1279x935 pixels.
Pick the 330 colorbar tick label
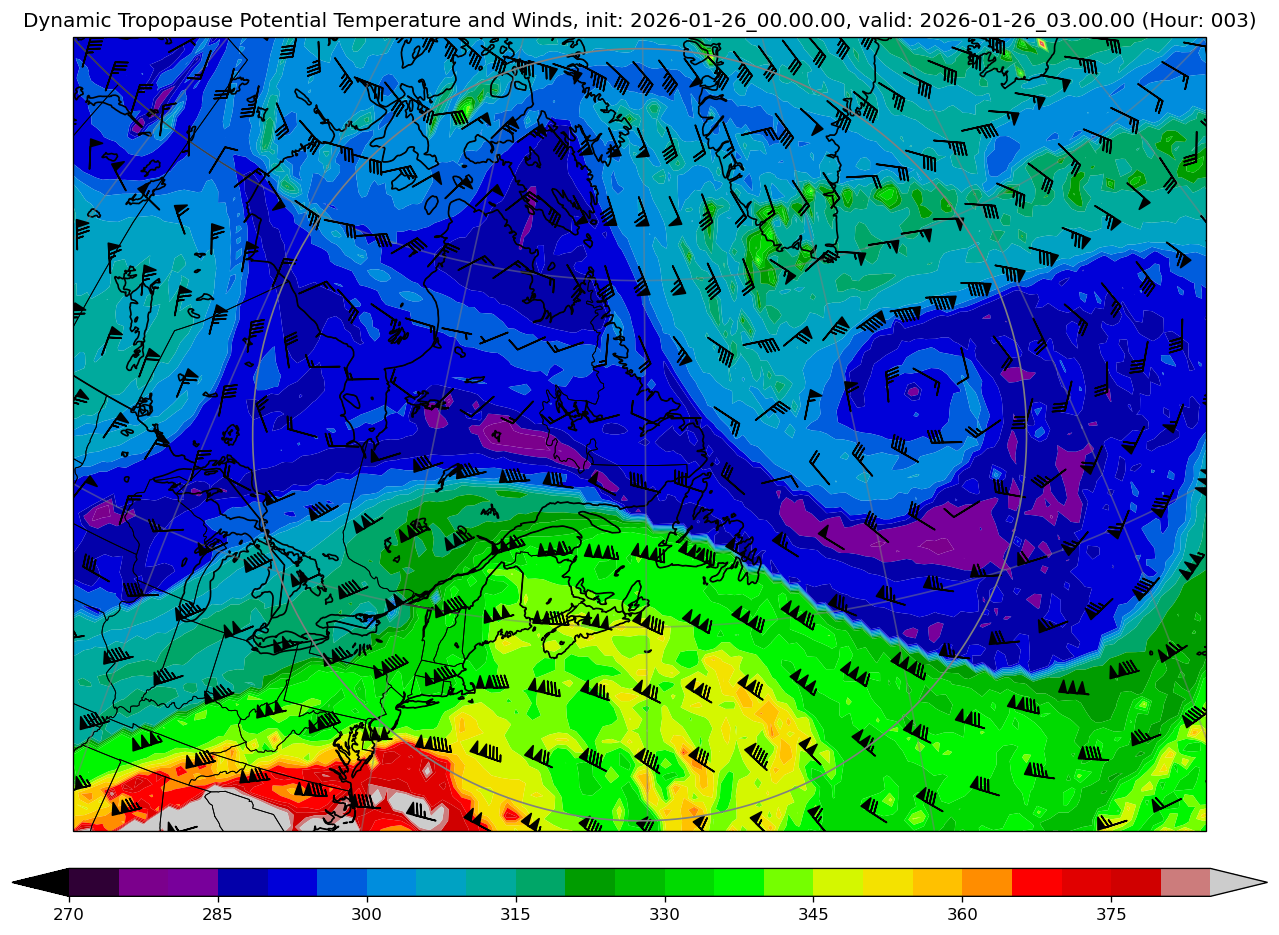(665, 914)
